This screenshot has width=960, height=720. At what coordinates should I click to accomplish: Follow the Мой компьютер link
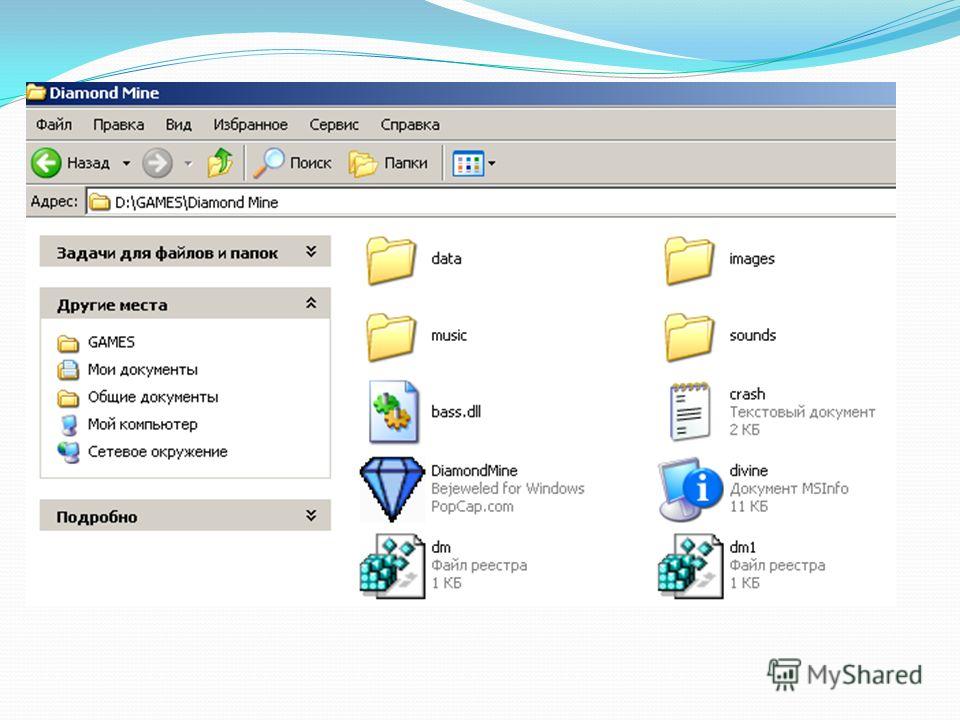coord(143,424)
